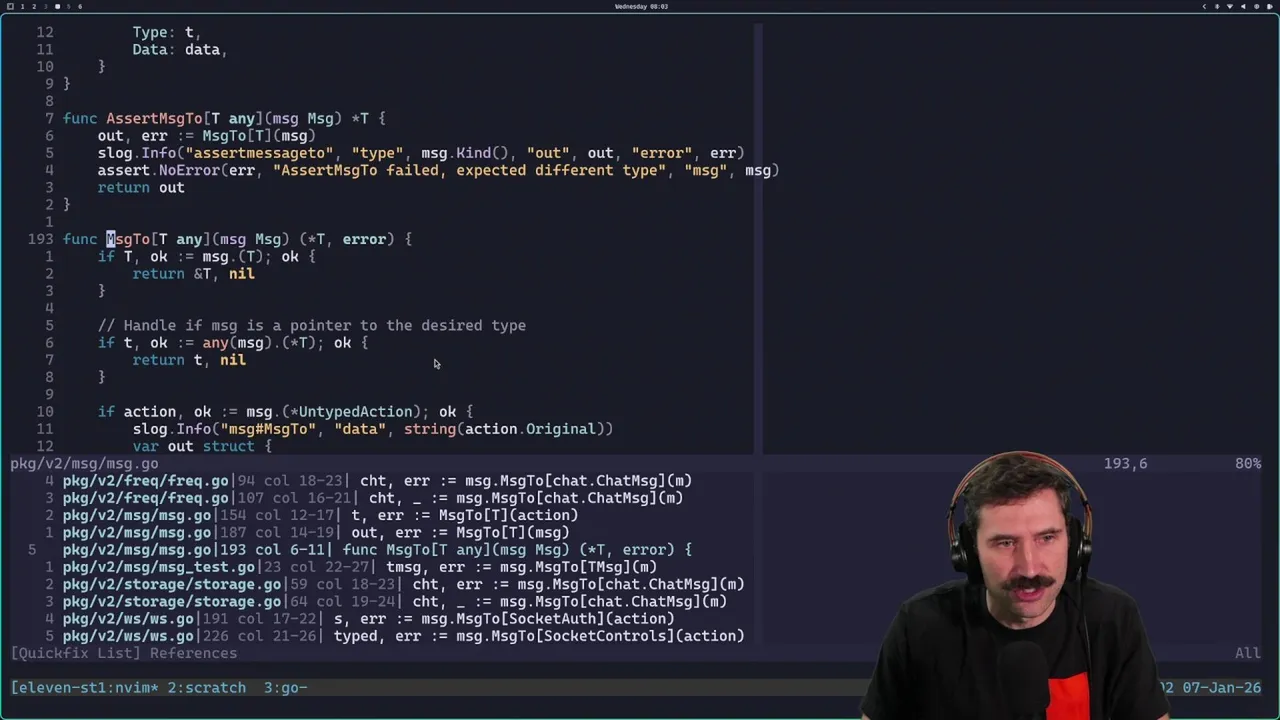Click the volume speaker tray icon
Screen dimensions: 1280x720
[1243, 6]
